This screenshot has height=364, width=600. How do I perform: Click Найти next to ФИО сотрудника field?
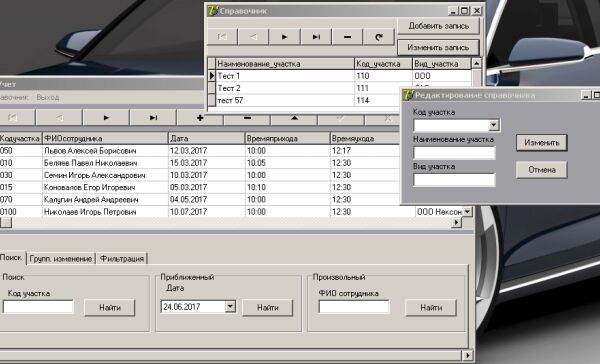tap(431, 307)
